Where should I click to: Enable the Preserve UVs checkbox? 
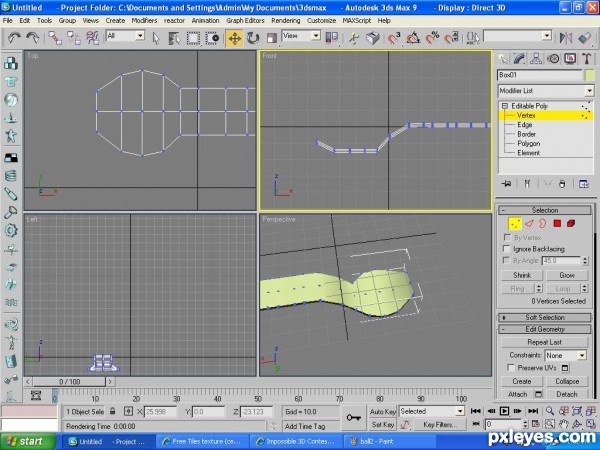coord(511,368)
